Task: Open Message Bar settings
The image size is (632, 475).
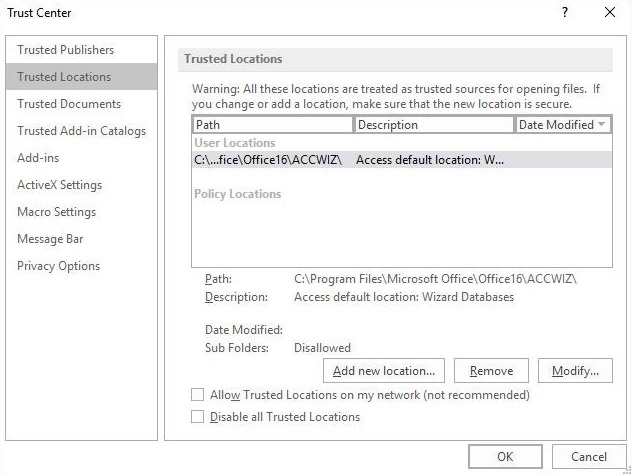Action: tap(50, 239)
